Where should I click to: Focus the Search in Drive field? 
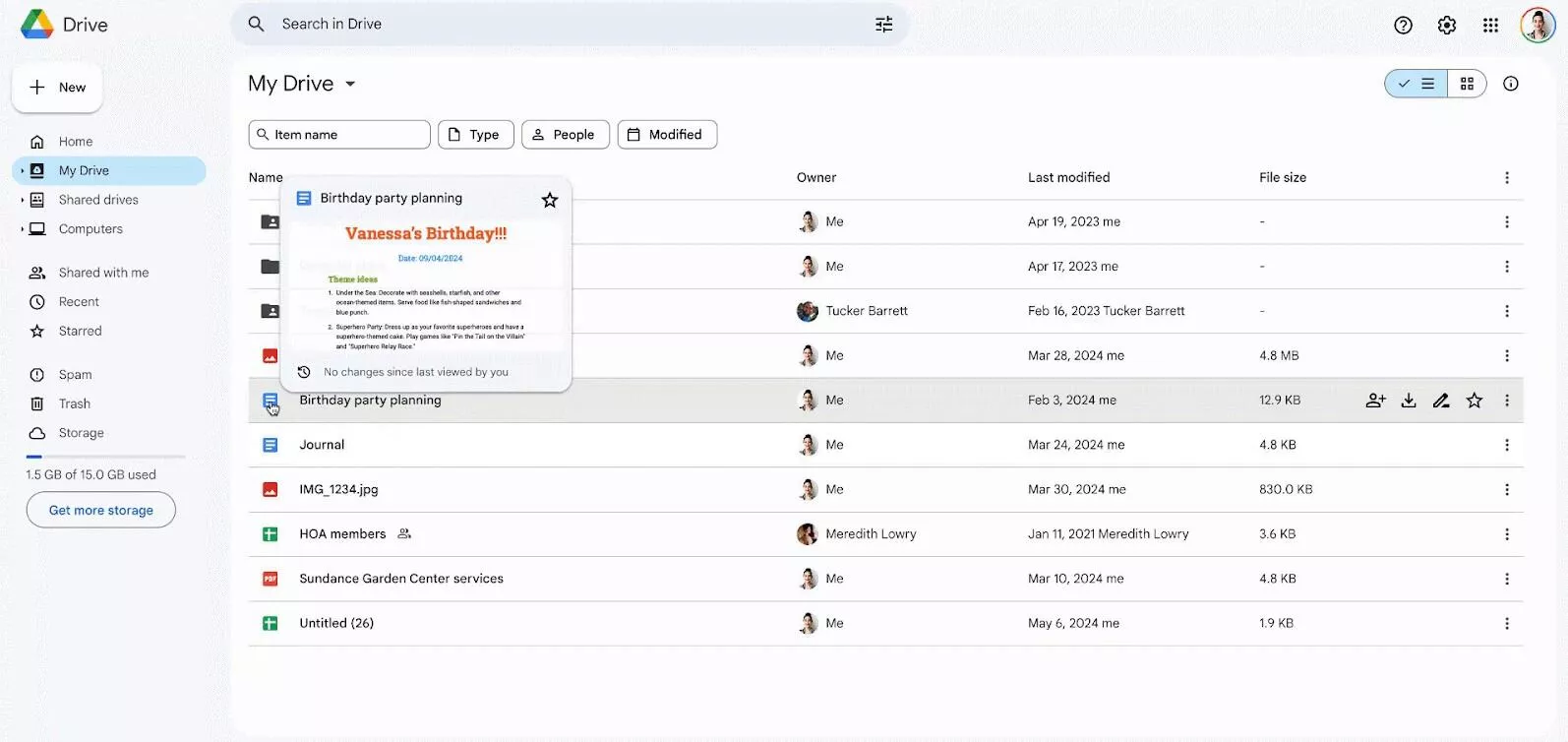point(571,24)
